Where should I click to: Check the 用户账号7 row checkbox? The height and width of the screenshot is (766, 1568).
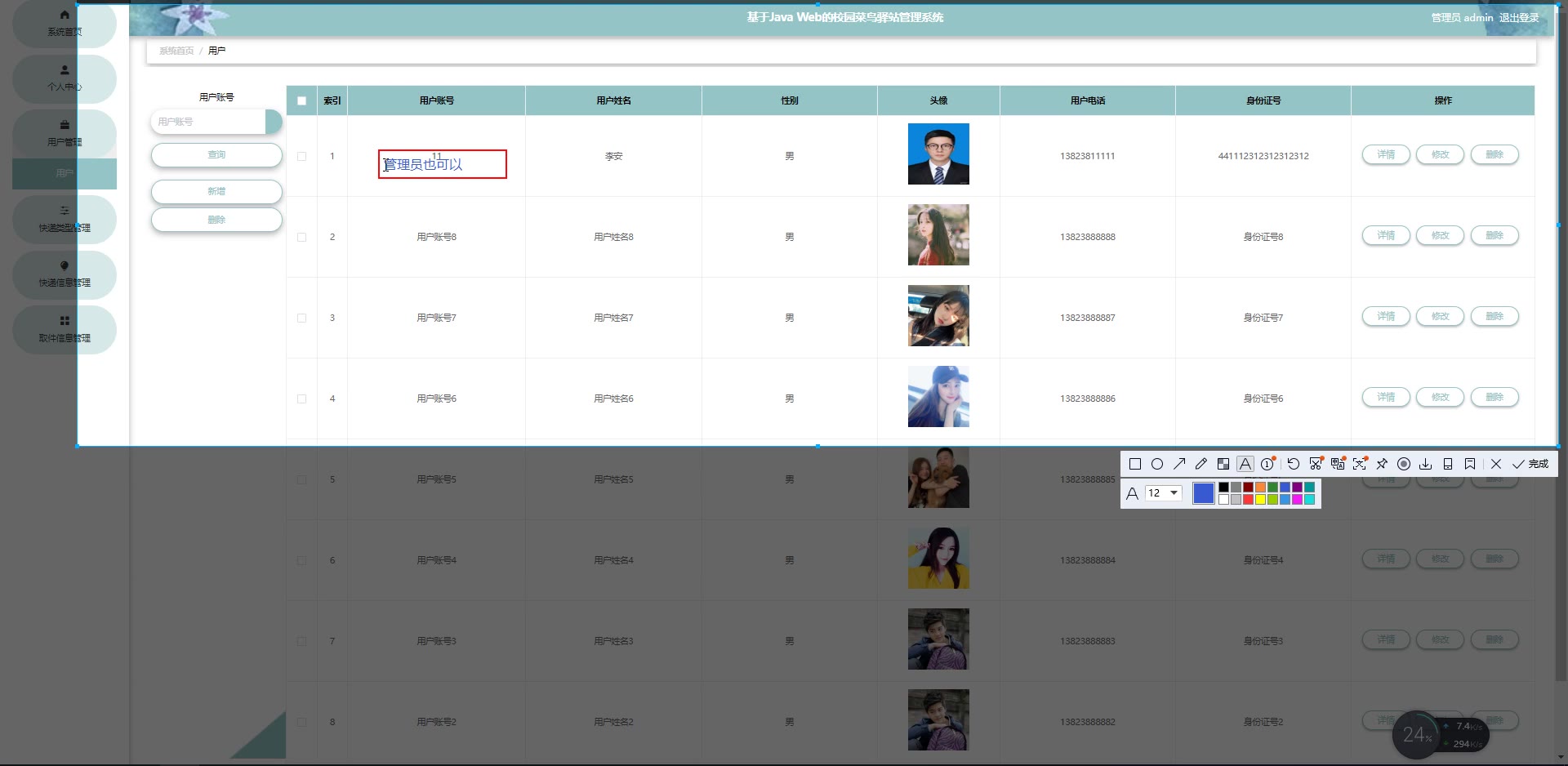(301, 318)
